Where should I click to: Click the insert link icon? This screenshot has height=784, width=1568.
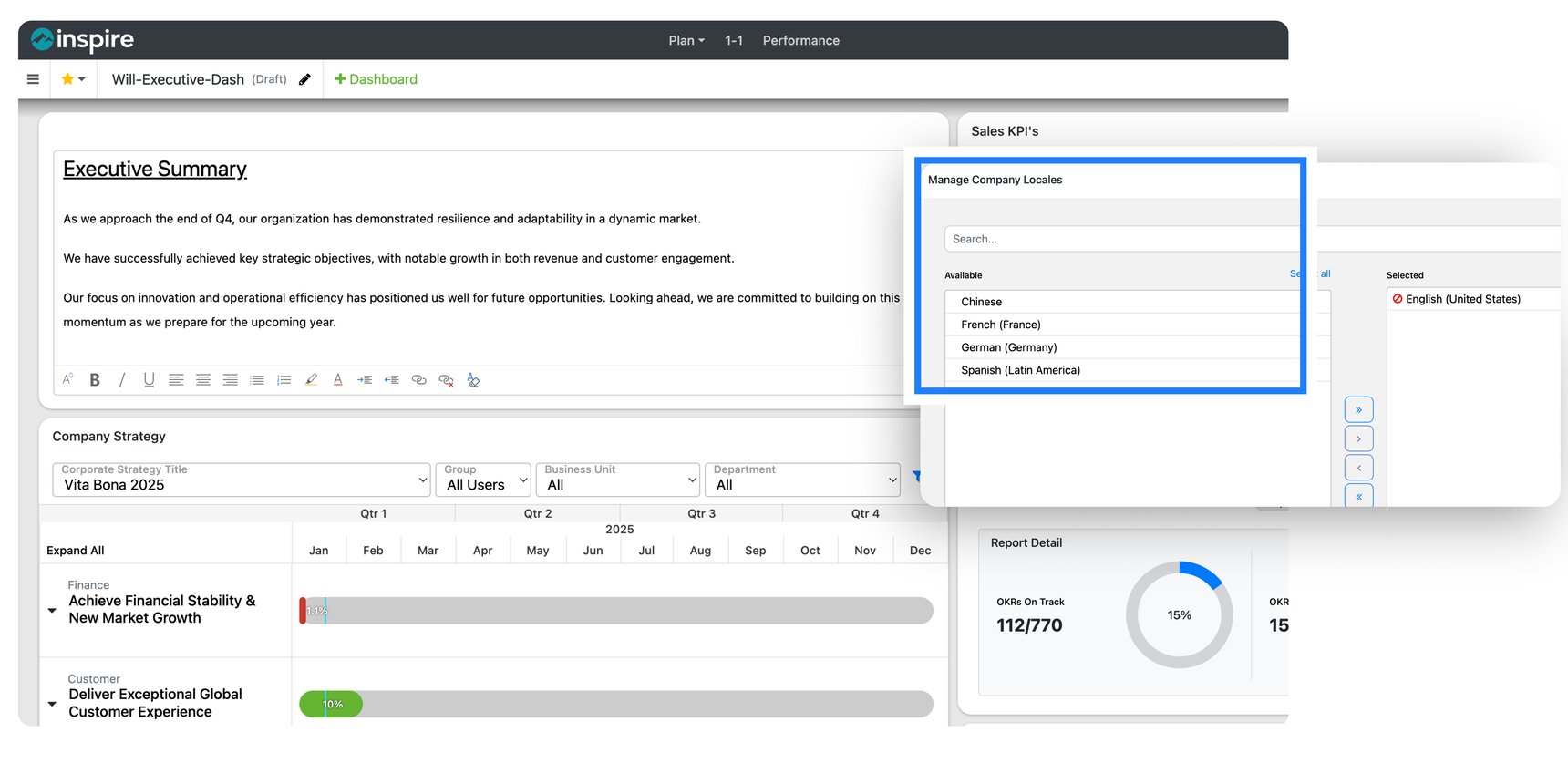[419, 380]
